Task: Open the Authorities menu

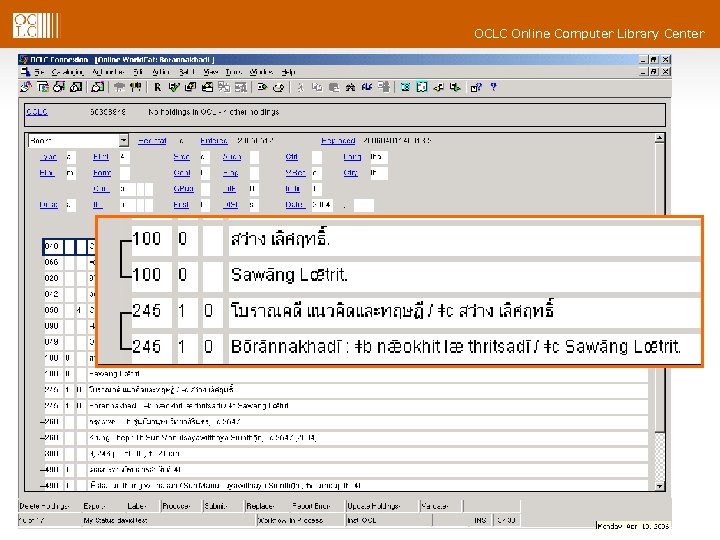Action: click(108, 72)
